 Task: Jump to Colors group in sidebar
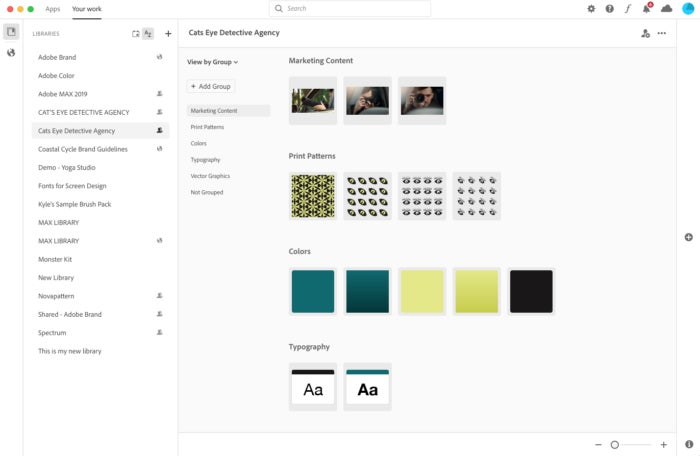(x=199, y=143)
